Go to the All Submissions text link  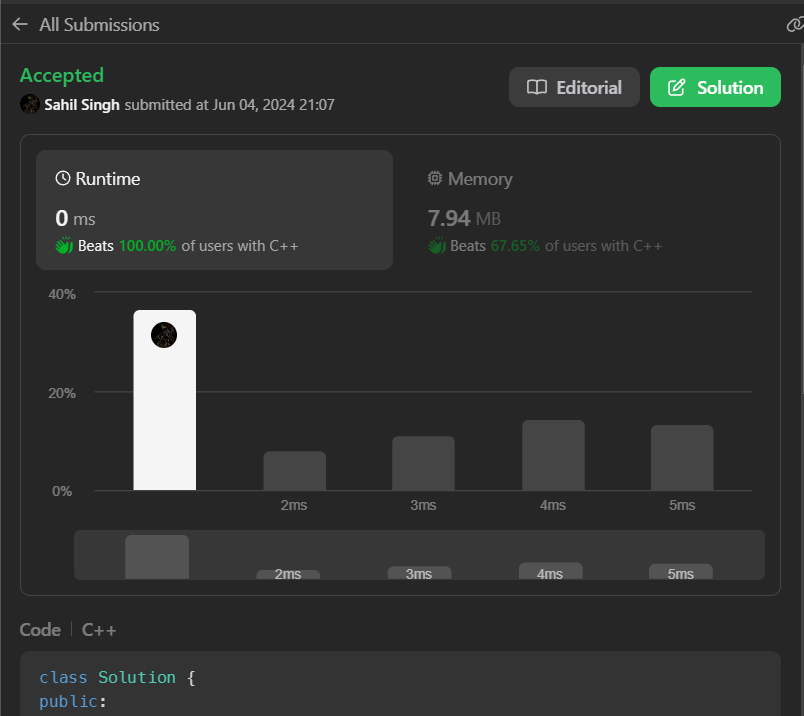click(99, 25)
